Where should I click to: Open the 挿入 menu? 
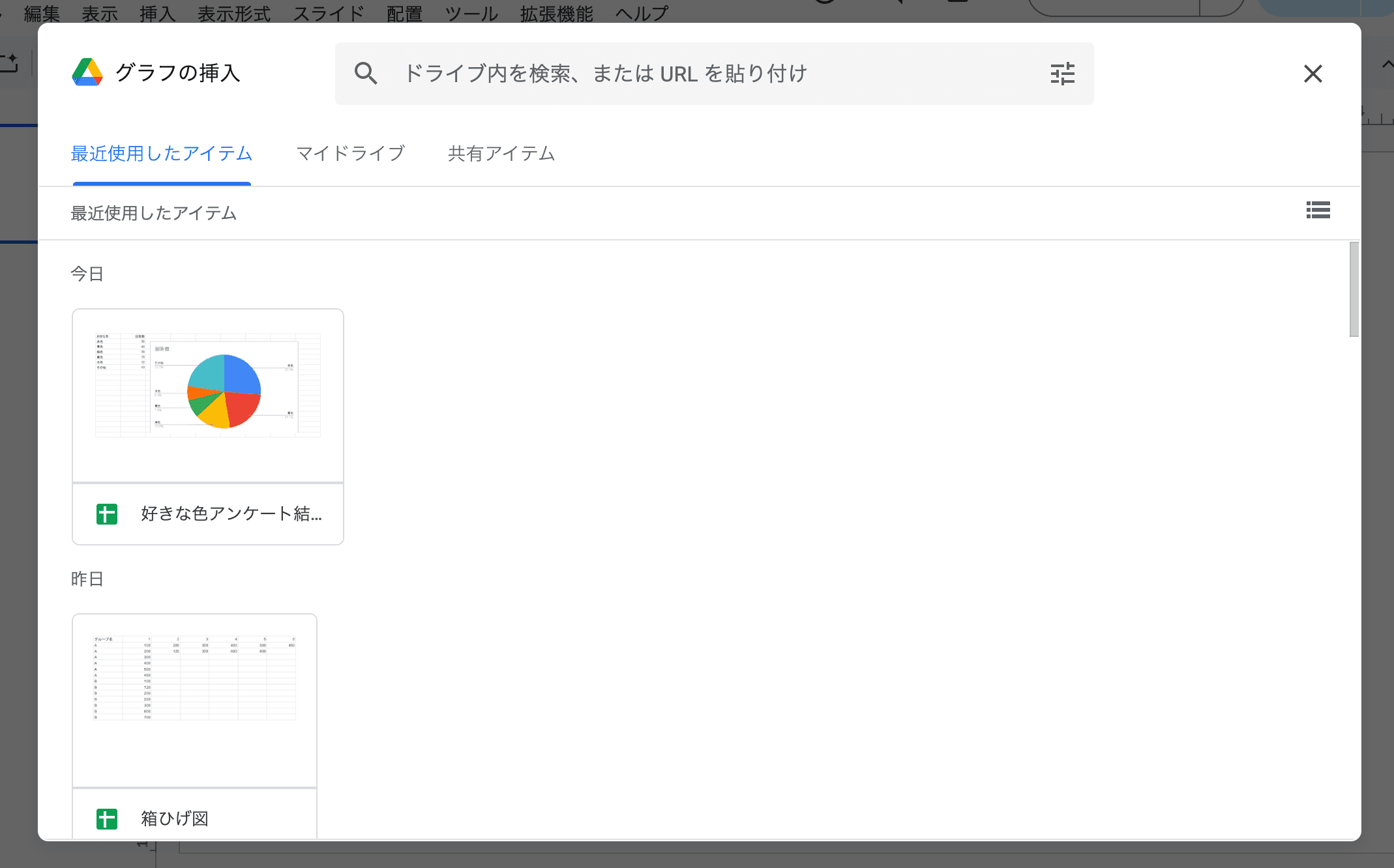click(156, 13)
